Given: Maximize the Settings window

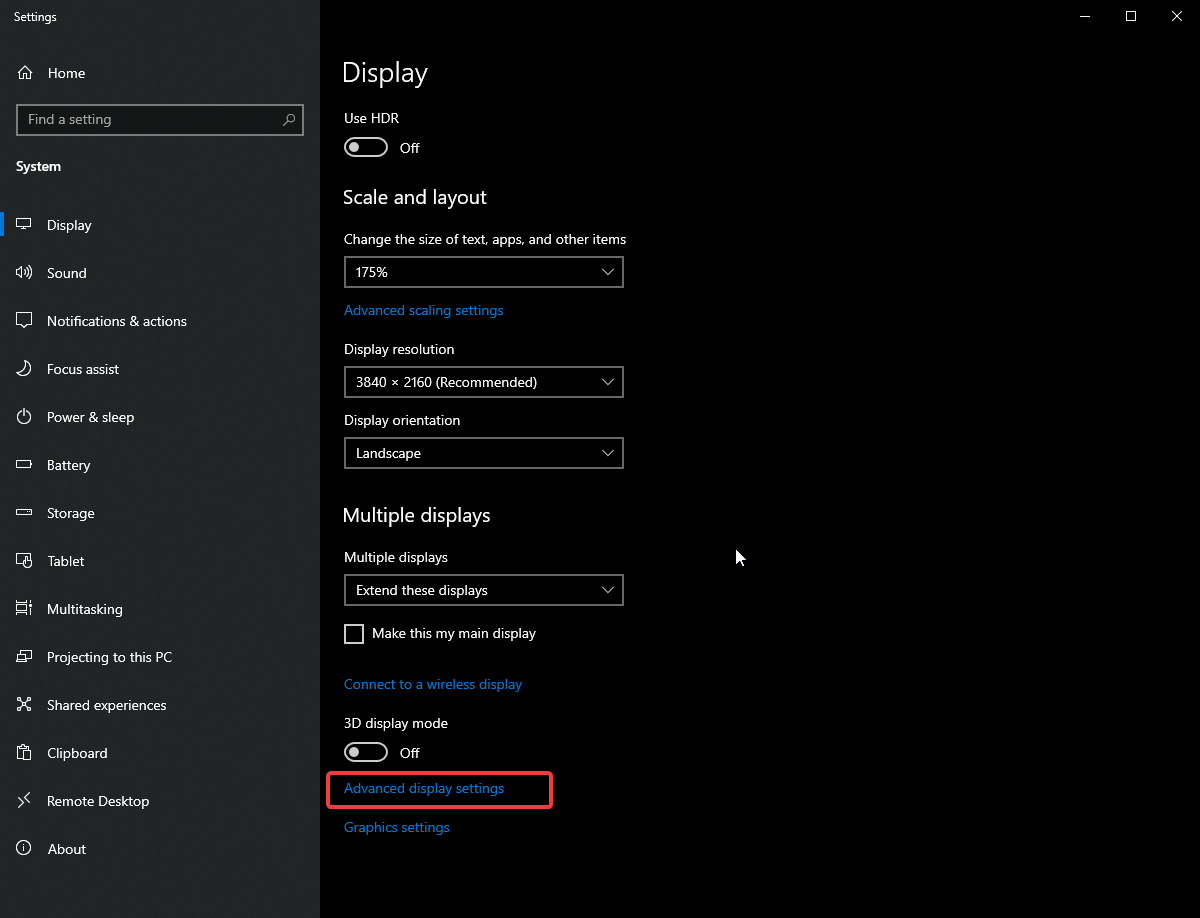Looking at the screenshot, I should tap(1131, 16).
